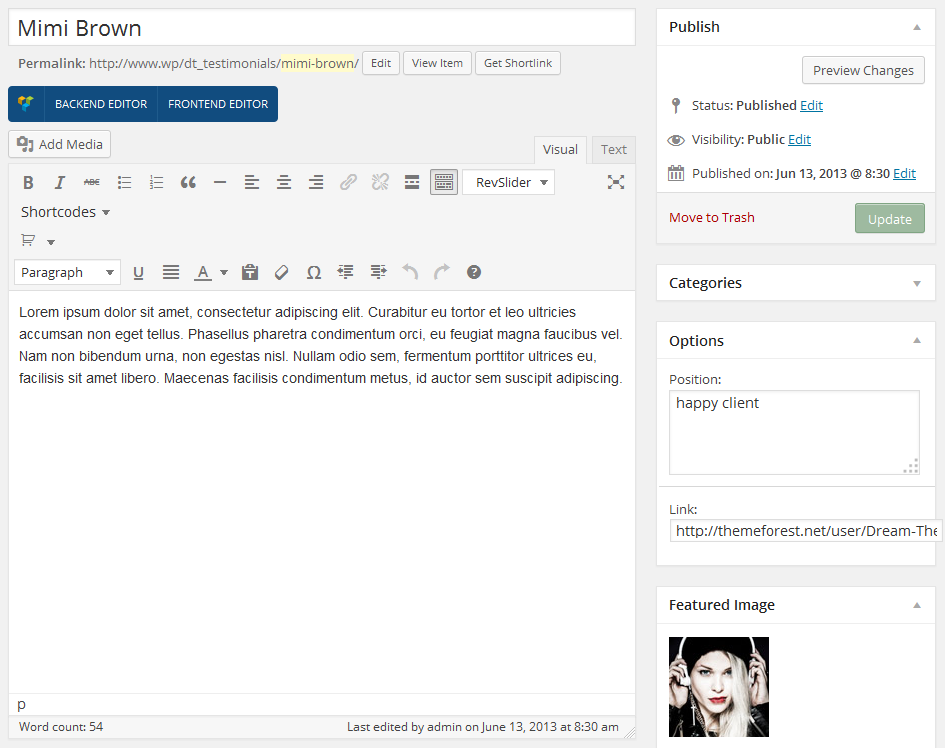Switch to Backend Editor mode
This screenshot has height=748, width=945.
coord(100,104)
